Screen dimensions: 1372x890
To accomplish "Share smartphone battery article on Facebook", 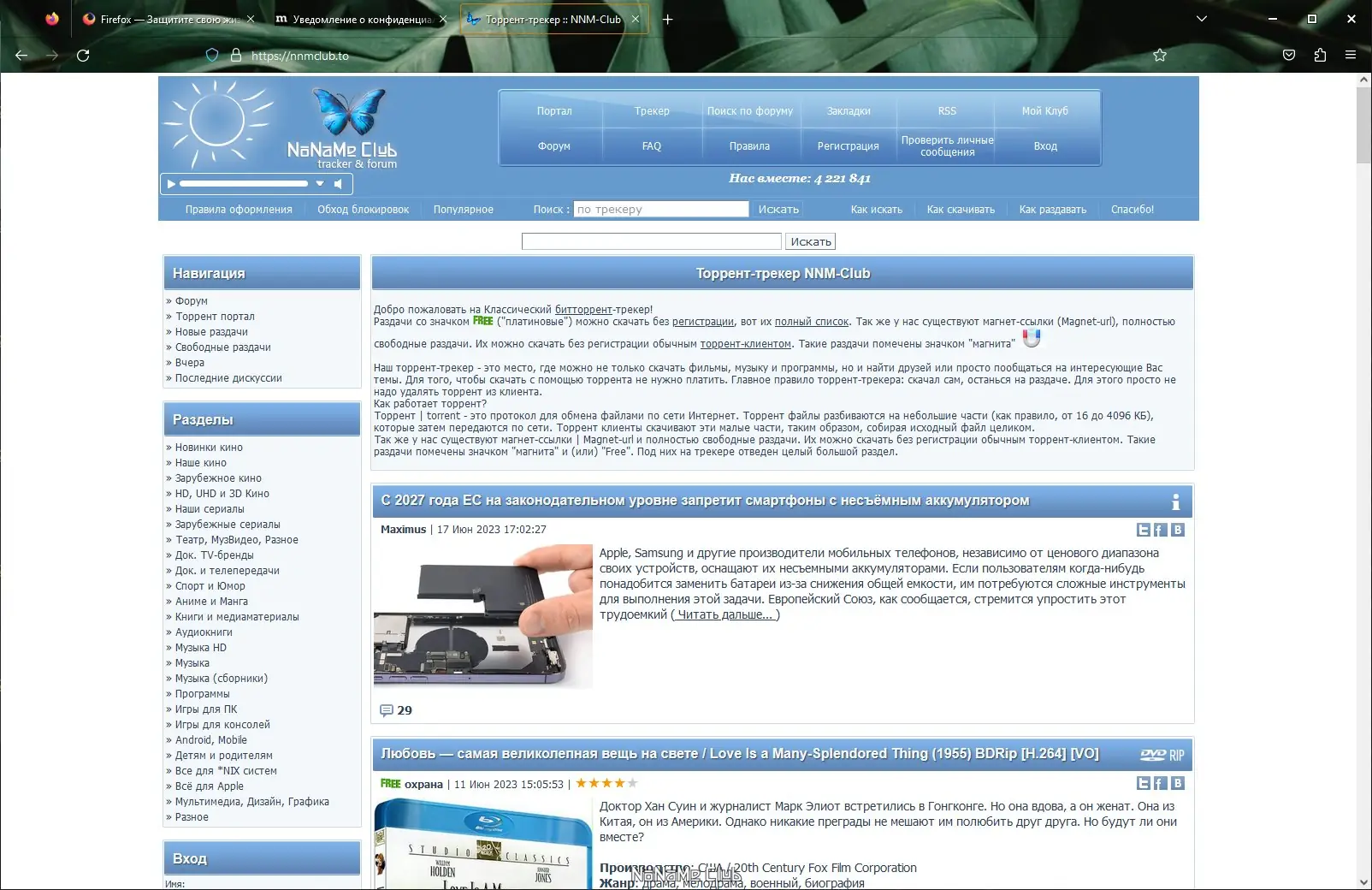I will coord(1160,530).
